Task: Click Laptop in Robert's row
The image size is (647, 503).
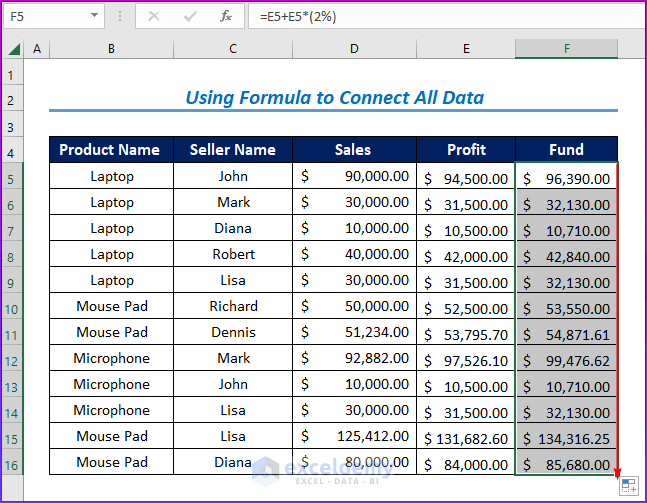Action: click(111, 254)
